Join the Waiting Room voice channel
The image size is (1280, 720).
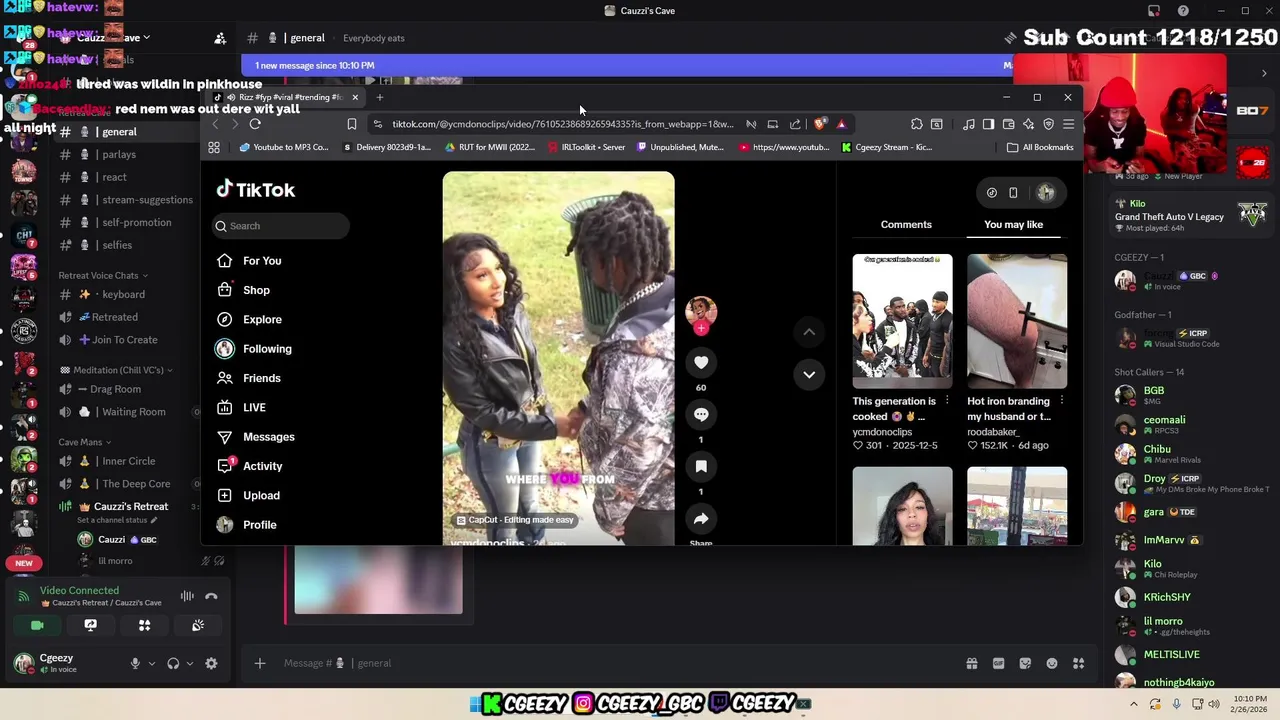click(128, 412)
